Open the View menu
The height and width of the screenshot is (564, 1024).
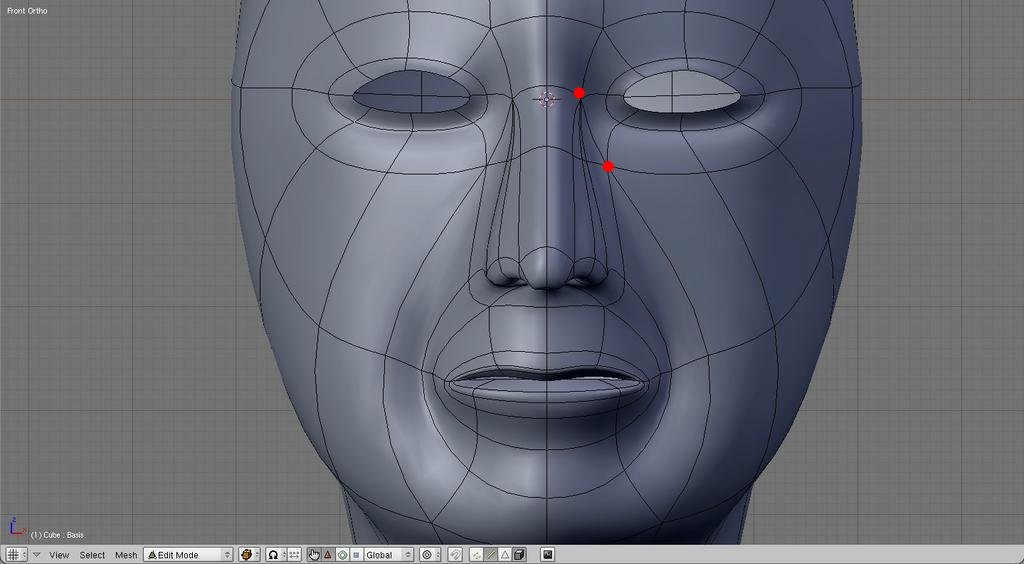(x=59, y=555)
